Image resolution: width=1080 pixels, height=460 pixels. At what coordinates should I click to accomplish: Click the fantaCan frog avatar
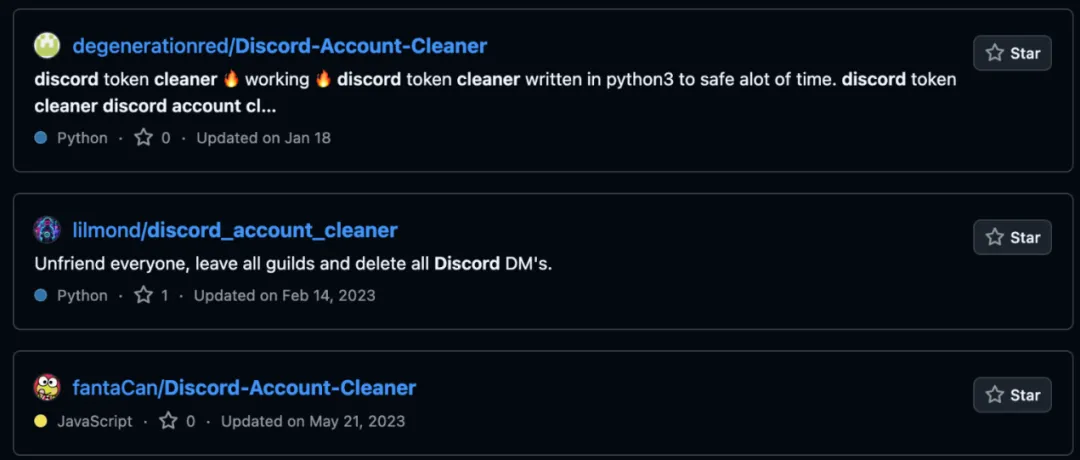(47, 388)
